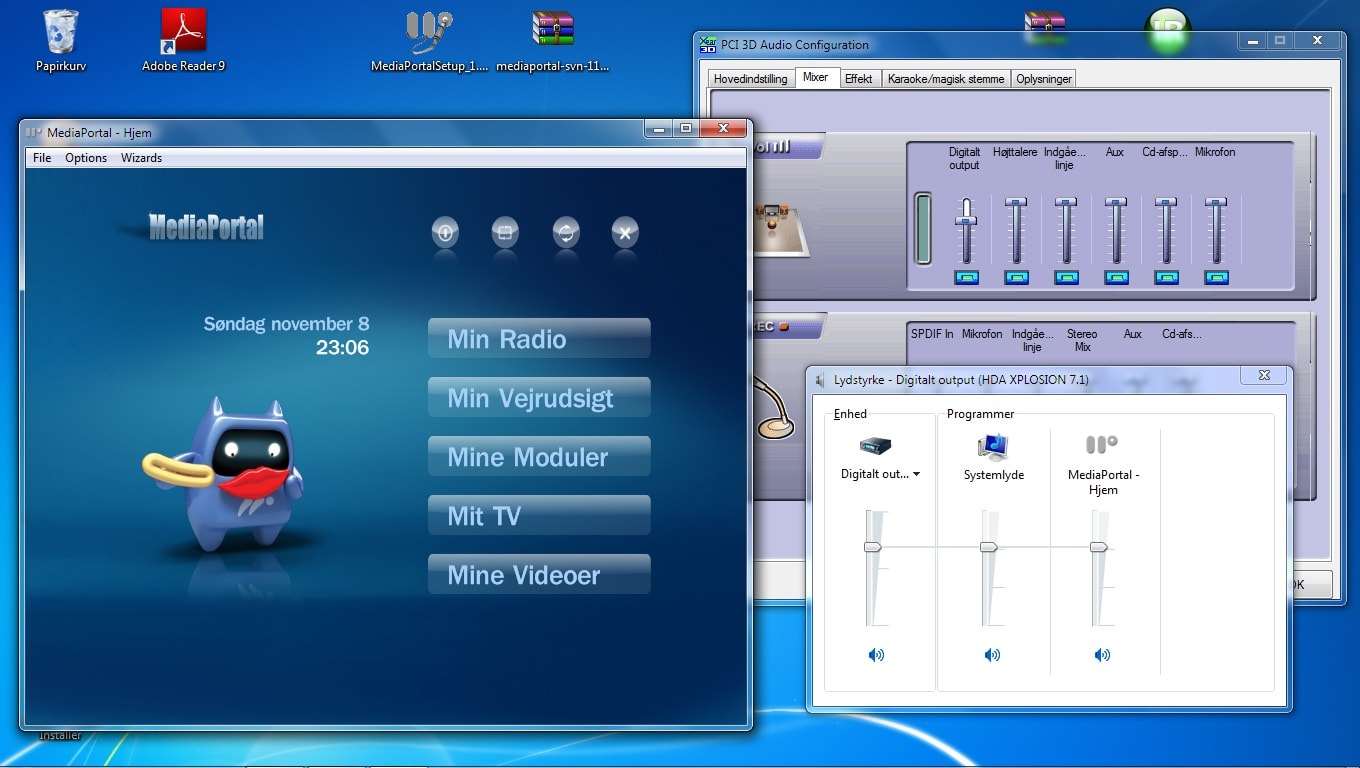Adjust the Indgående linje playback slider
1360x768 pixels.
click(1066, 204)
